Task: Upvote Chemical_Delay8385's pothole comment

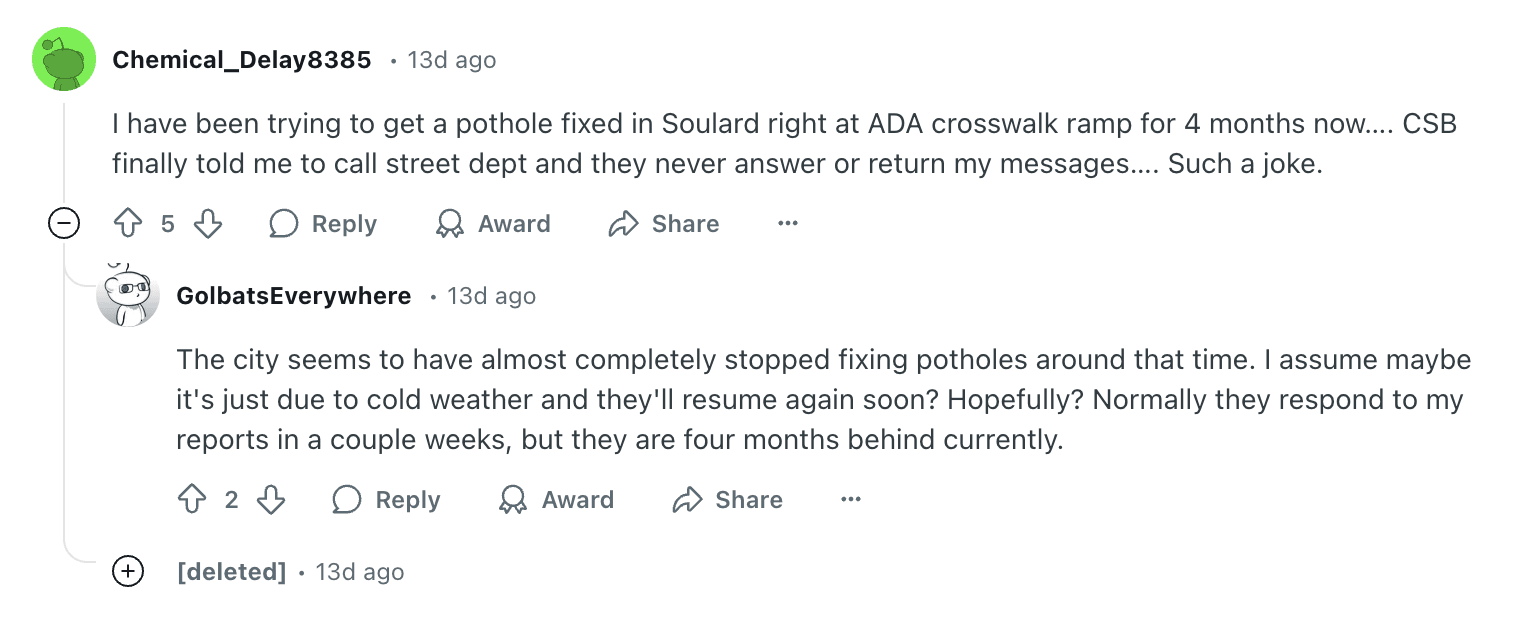Action: (x=127, y=224)
